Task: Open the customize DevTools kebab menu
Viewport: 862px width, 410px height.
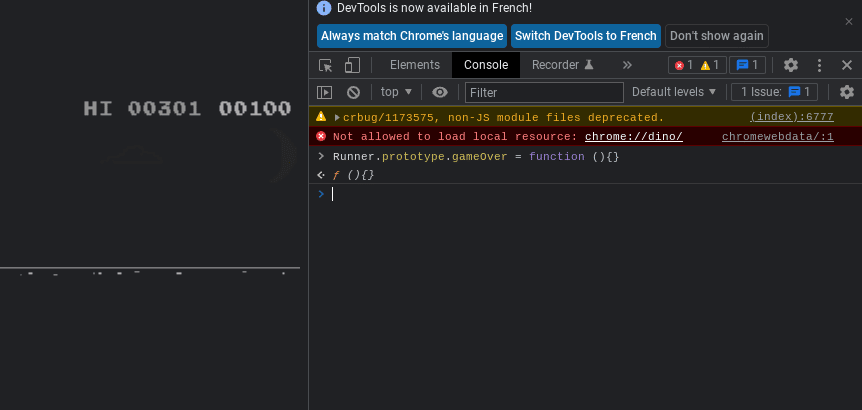Action: coord(819,65)
